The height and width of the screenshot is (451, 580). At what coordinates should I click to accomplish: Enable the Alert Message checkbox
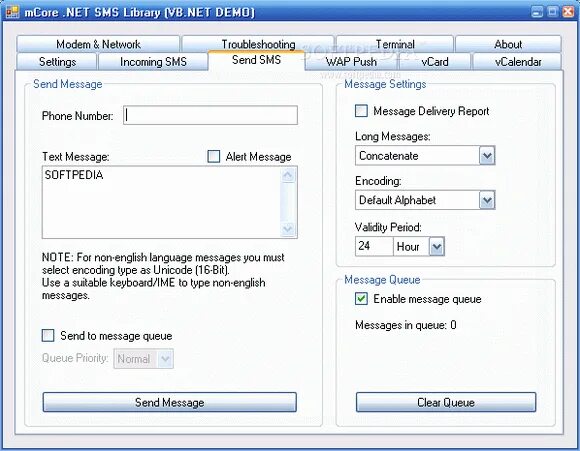pyautogui.click(x=214, y=156)
